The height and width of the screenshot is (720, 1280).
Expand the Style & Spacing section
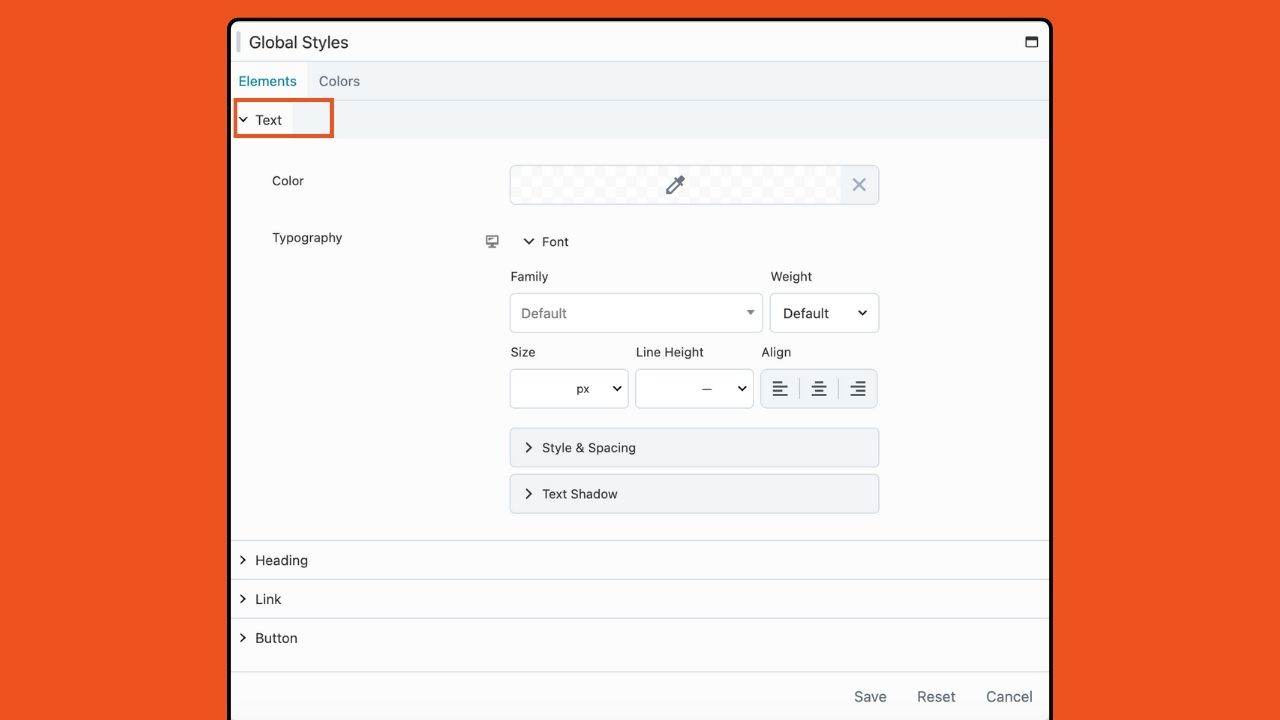tap(694, 448)
